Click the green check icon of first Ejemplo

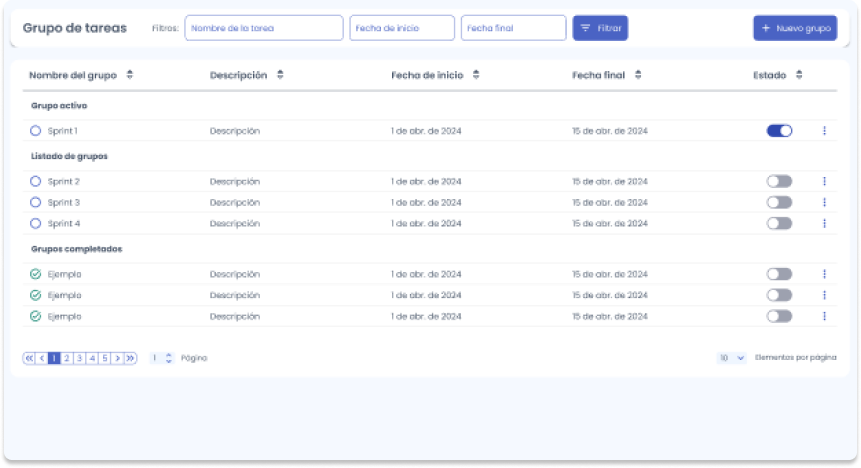pyautogui.click(x=36, y=274)
